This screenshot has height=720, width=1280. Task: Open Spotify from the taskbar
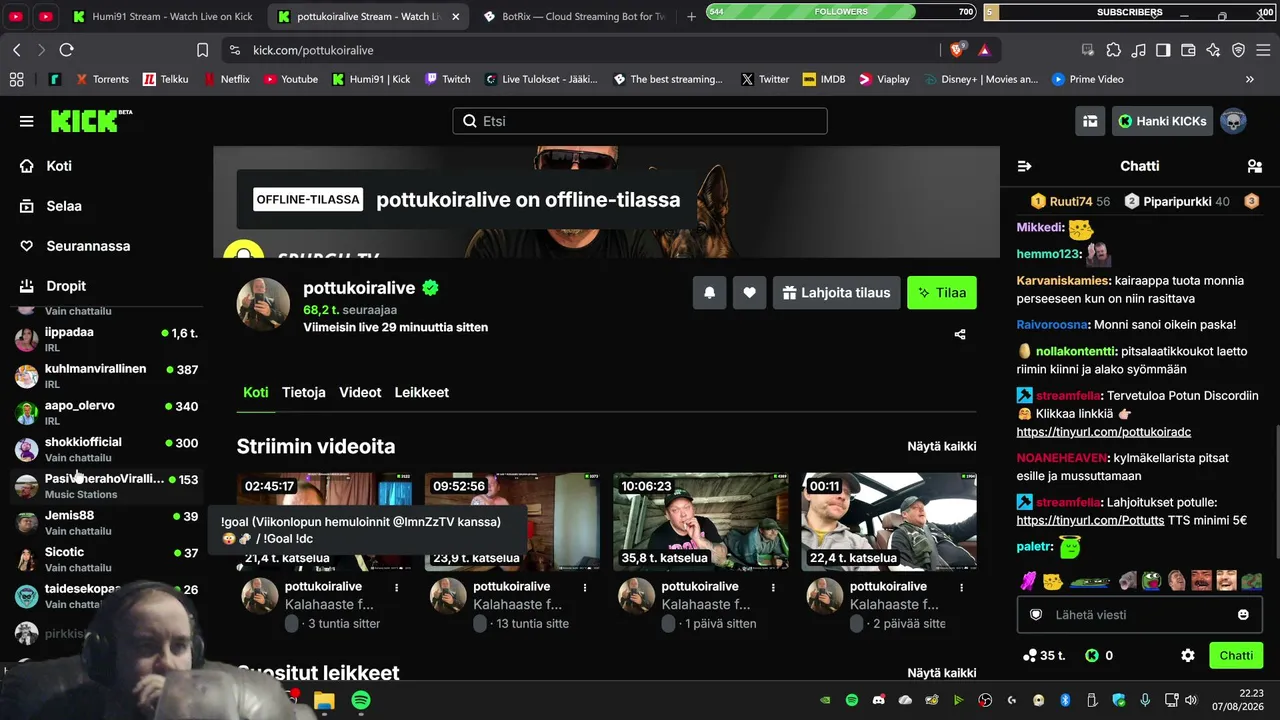(361, 700)
